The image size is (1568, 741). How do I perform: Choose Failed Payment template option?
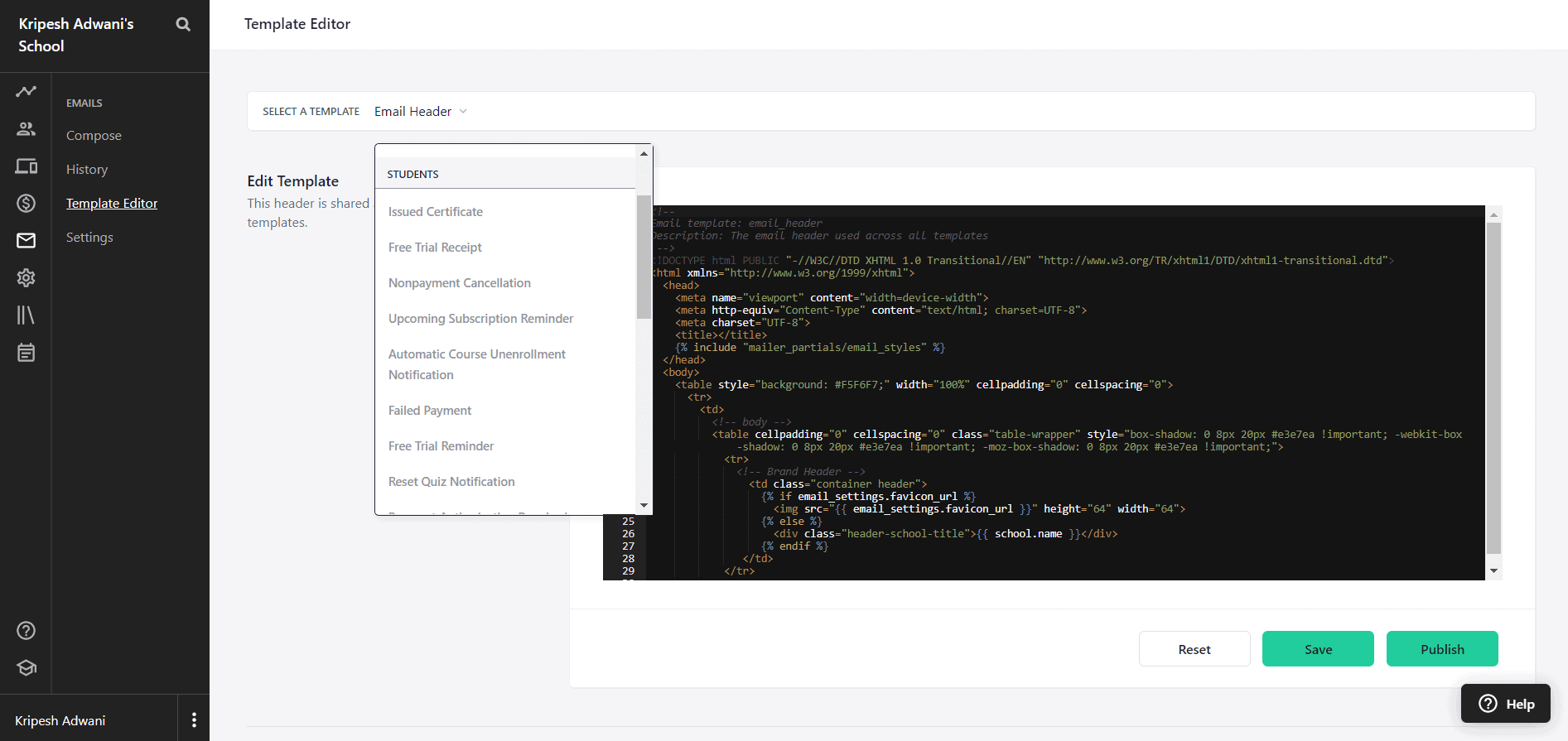coord(429,411)
